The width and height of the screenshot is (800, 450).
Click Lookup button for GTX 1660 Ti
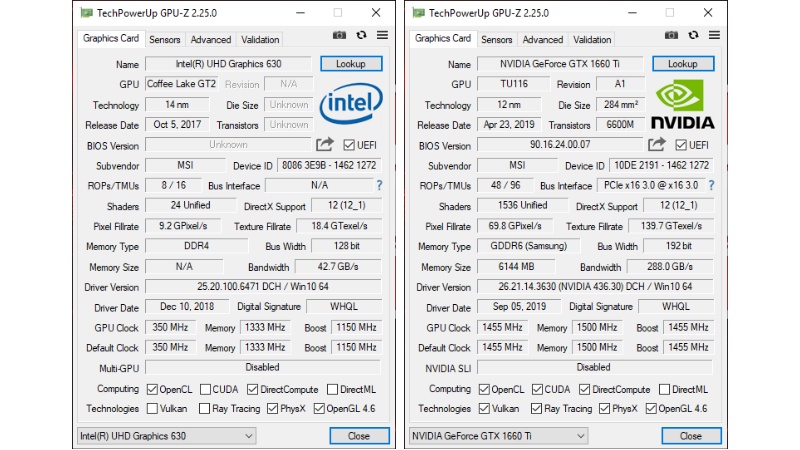click(683, 64)
